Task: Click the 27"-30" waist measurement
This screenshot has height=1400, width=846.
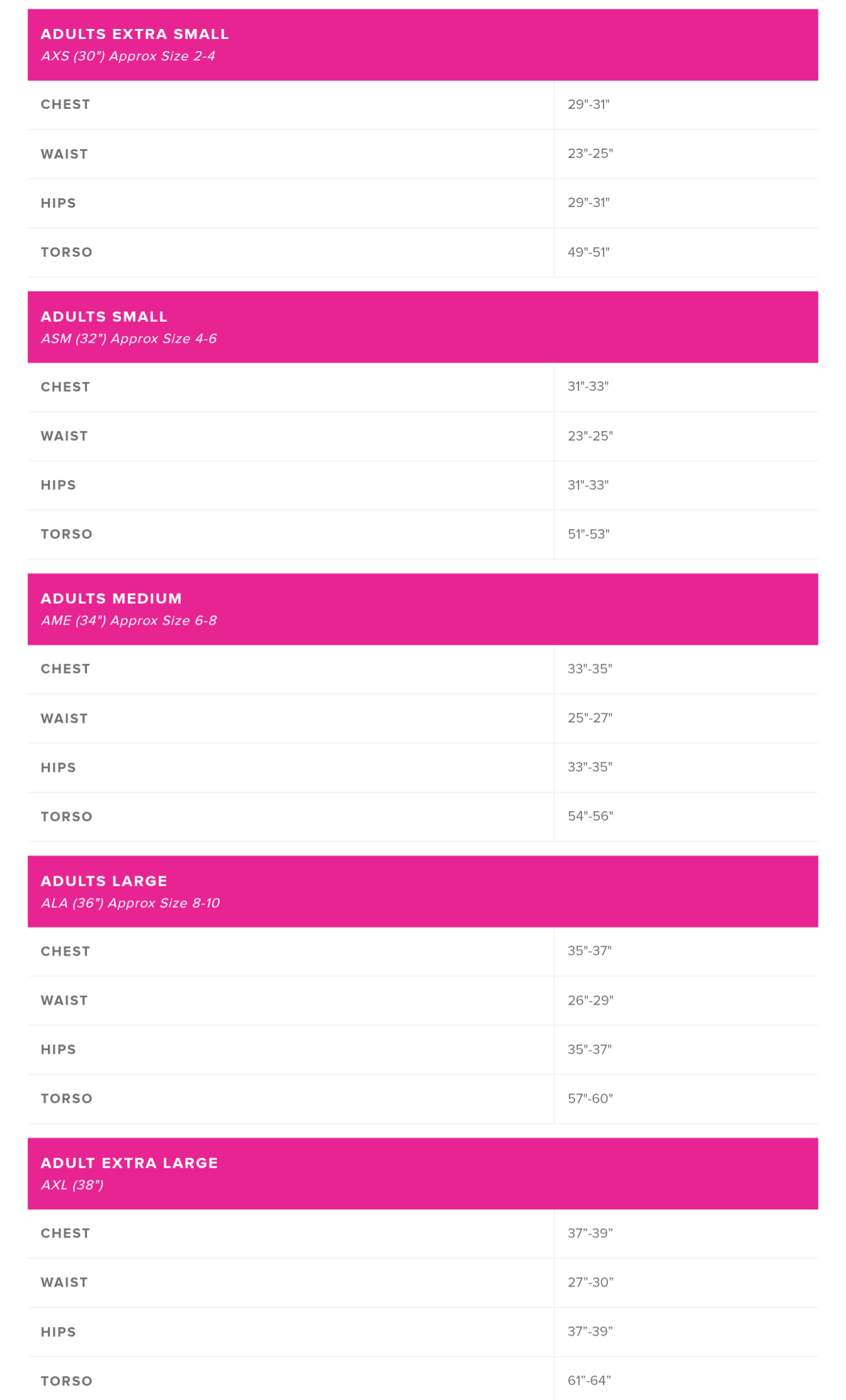Action: tap(590, 1282)
